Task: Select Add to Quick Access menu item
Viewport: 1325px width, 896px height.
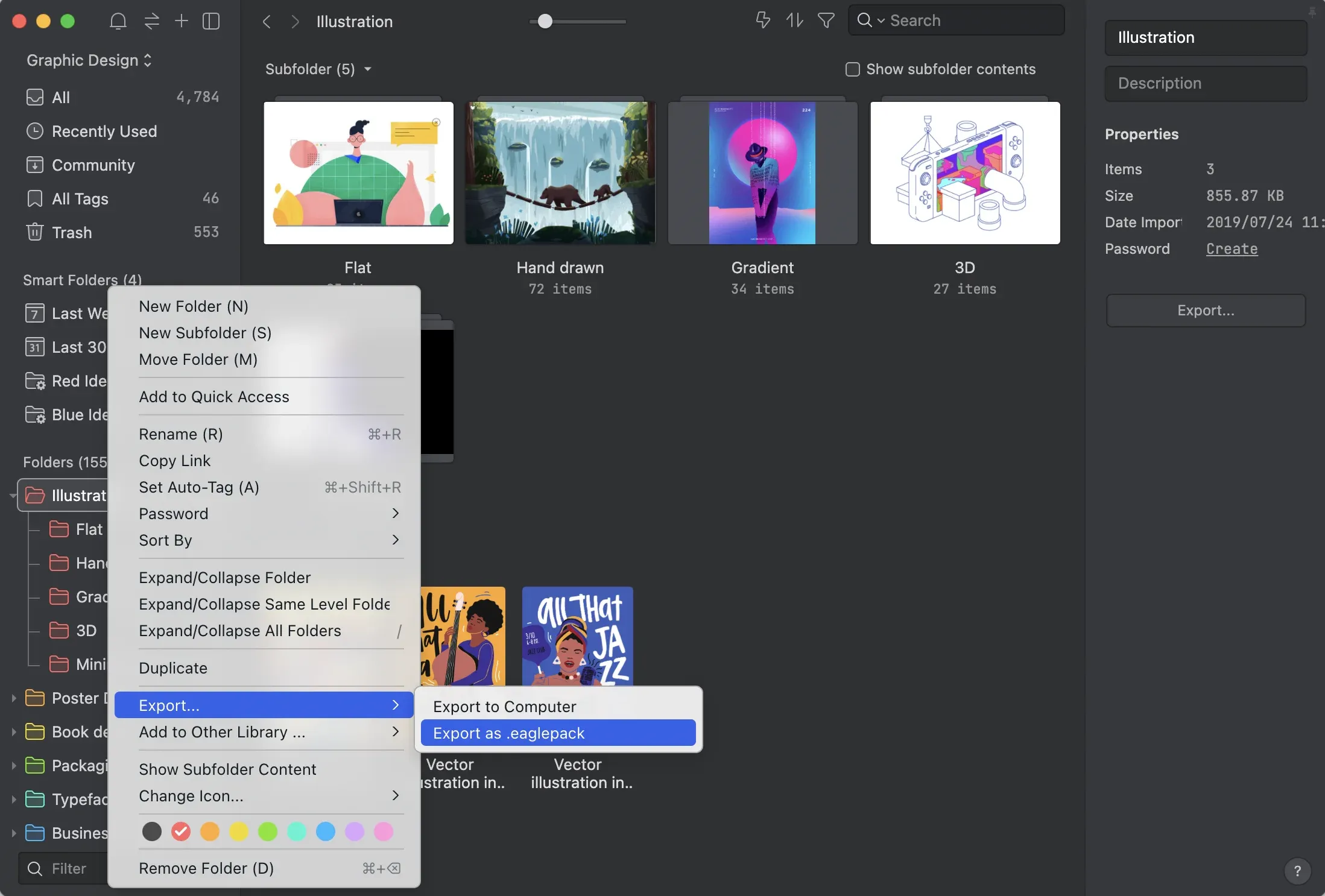Action: point(214,397)
